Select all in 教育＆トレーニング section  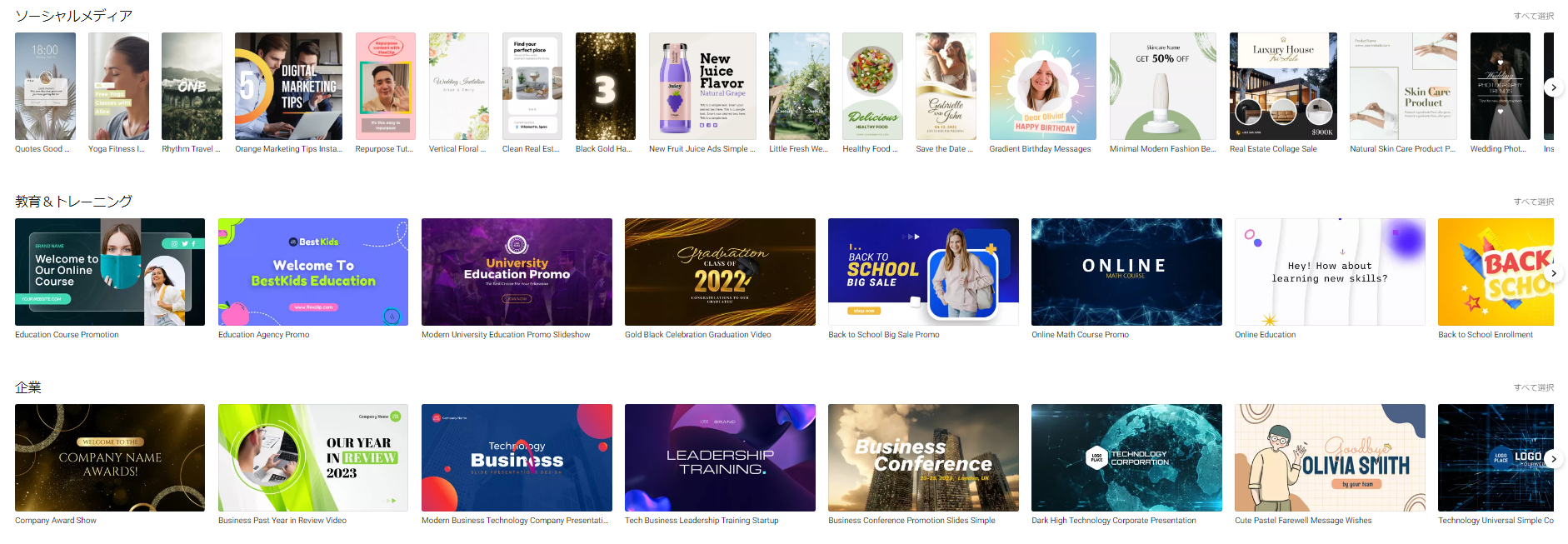click(1533, 202)
